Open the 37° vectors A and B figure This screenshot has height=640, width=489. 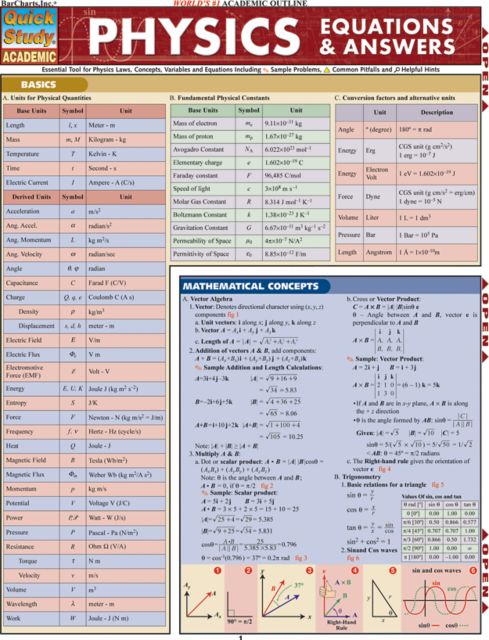pos(286,600)
